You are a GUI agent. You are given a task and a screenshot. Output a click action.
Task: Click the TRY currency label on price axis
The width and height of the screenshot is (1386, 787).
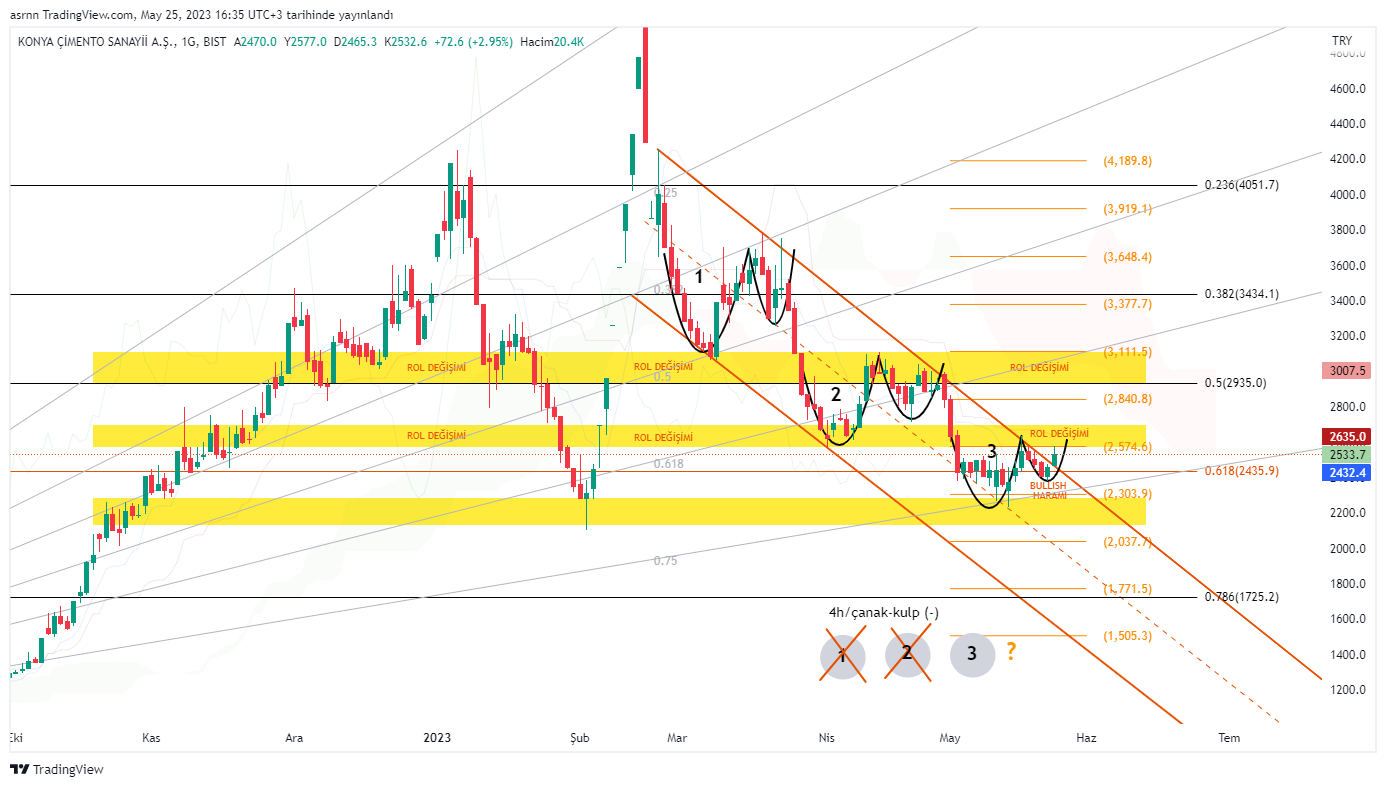click(1341, 41)
